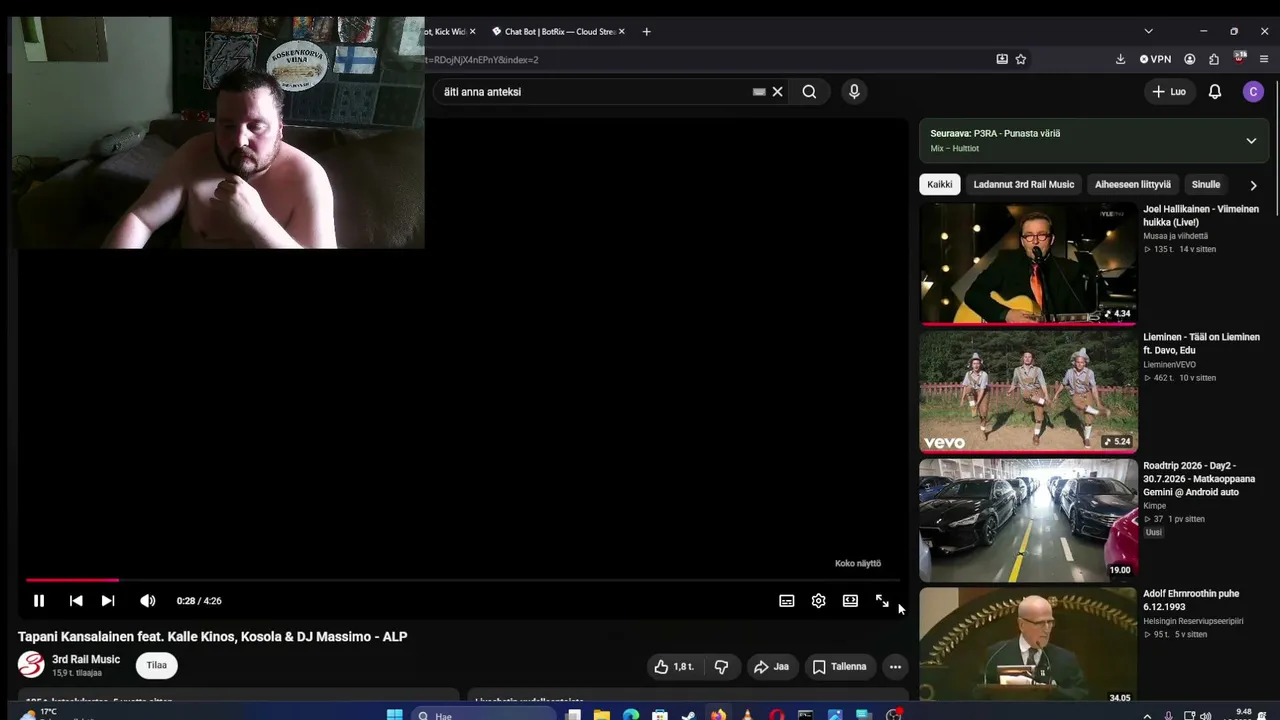Open Roadtrip 2026 Day2 video thumbnail
The width and height of the screenshot is (1280, 720).
point(1028,520)
